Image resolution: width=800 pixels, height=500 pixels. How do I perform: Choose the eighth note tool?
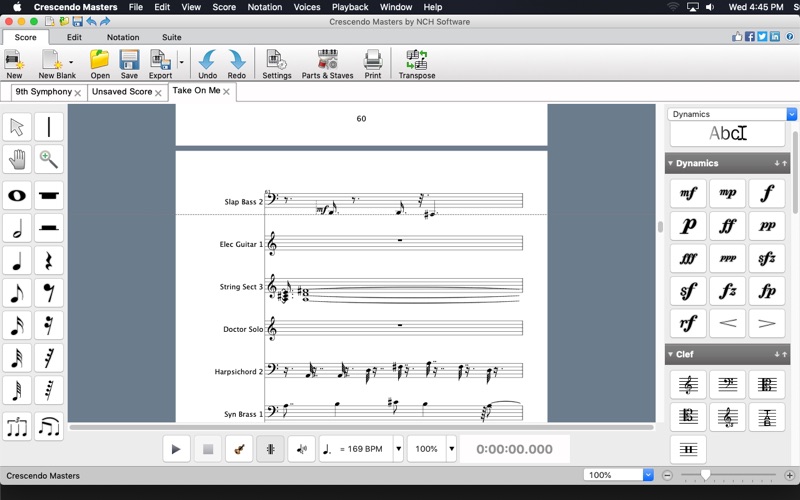[x=17, y=293]
